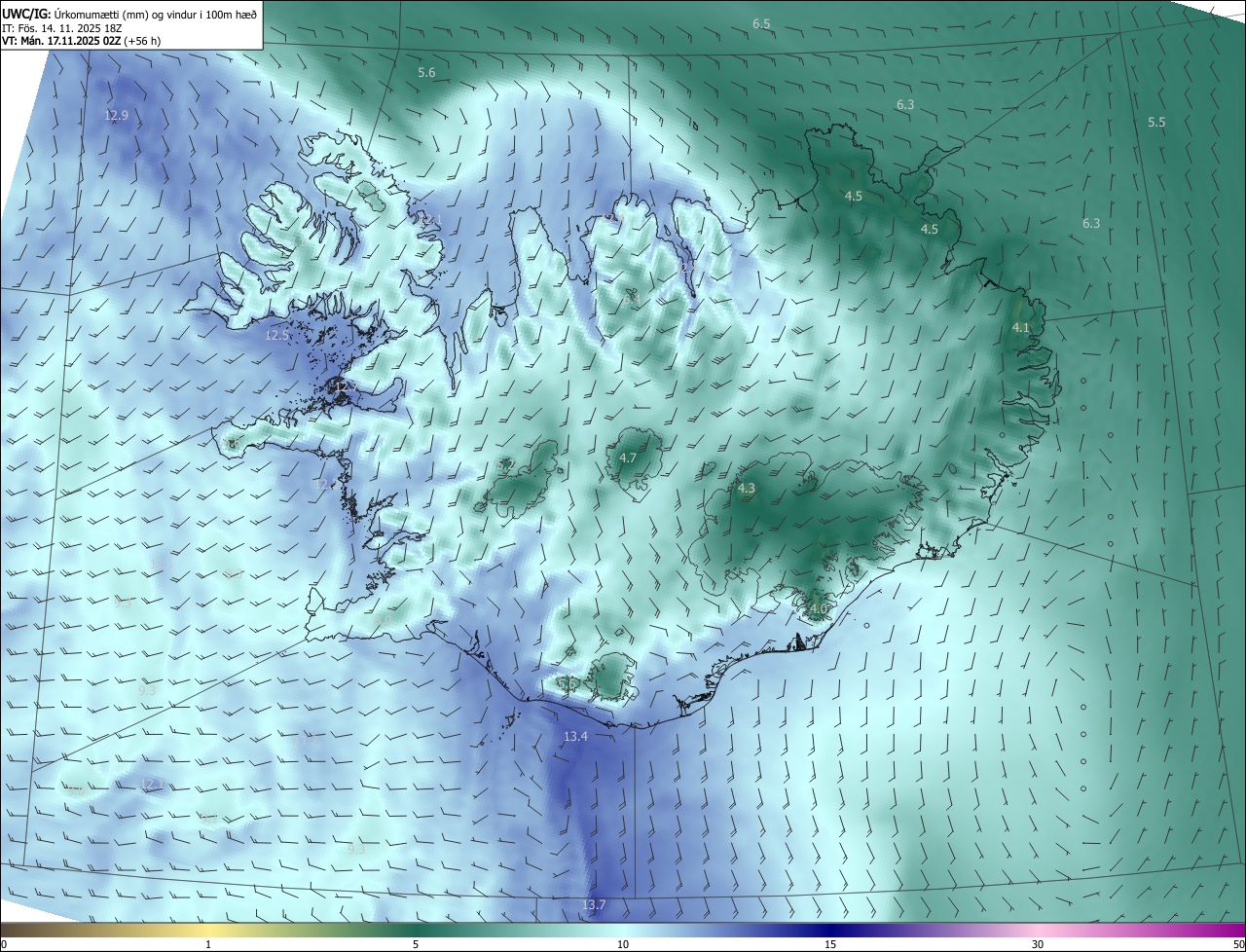Select the 6.5 value label
Image resolution: width=1246 pixels, height=952 pixels.
(761, 23)
